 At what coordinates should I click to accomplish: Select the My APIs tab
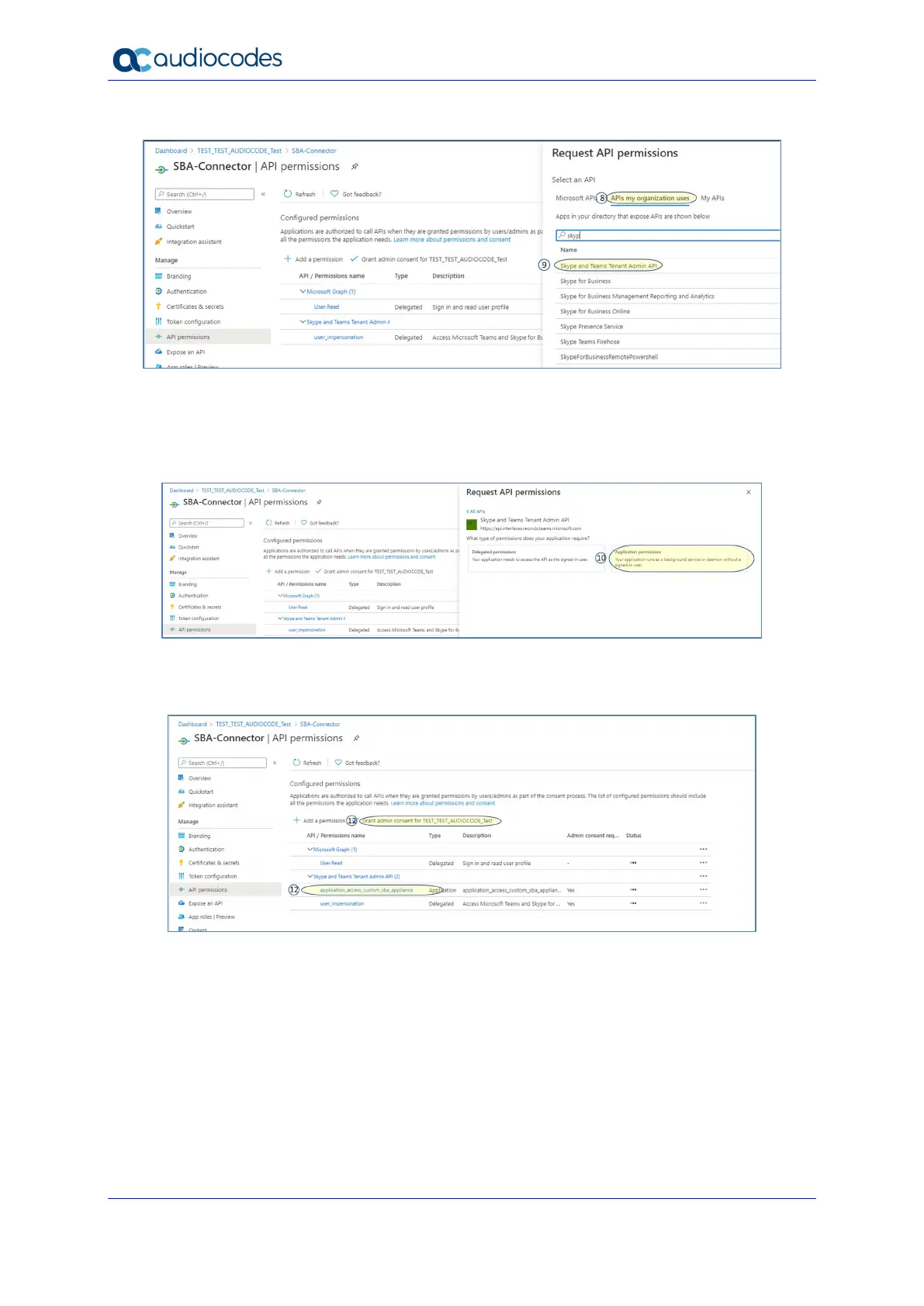coord(712,198)
